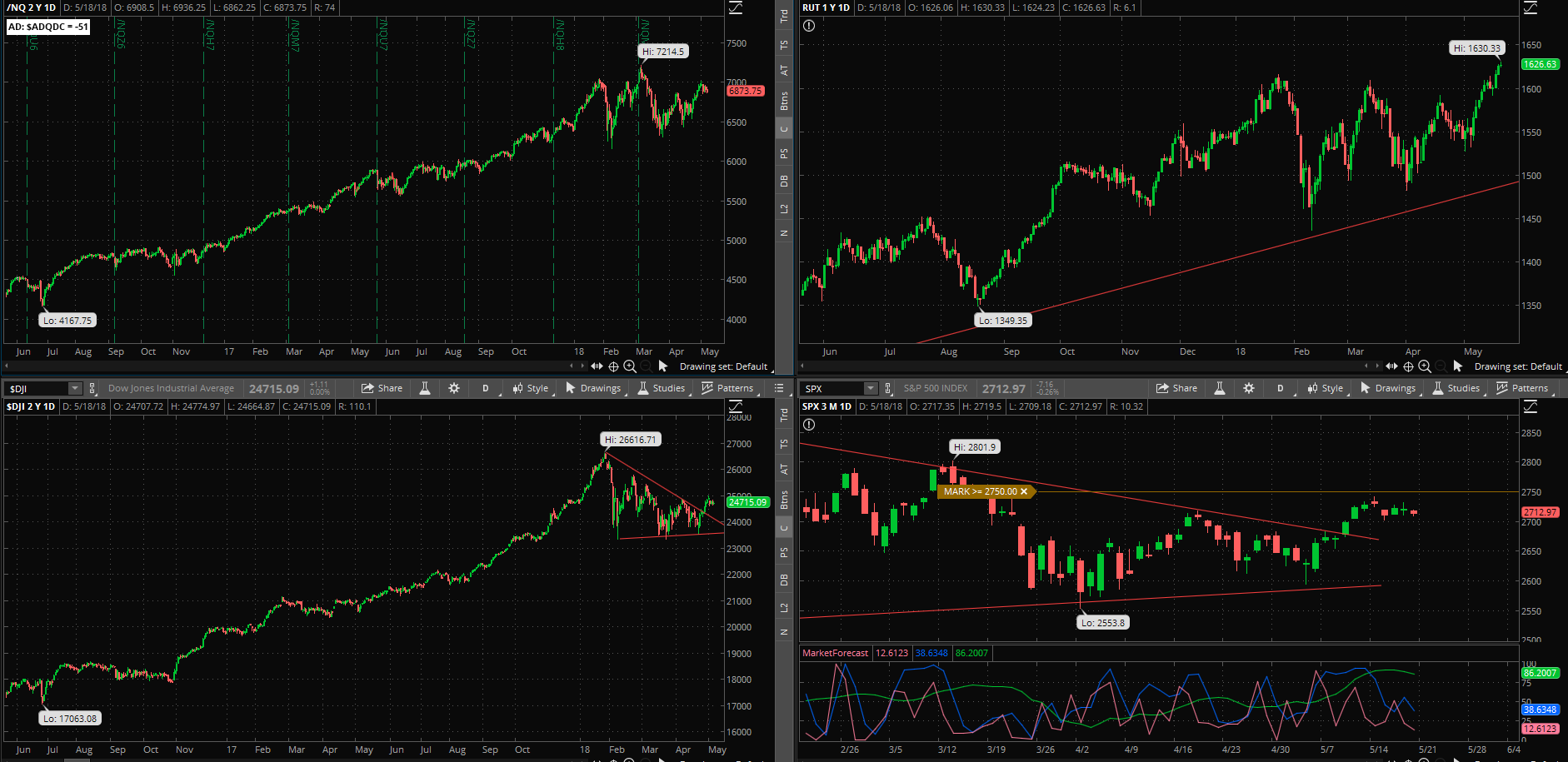Select the Trd tab beside $DJI chart
The image size is (1568, 762).
click(x=784, y=415)
